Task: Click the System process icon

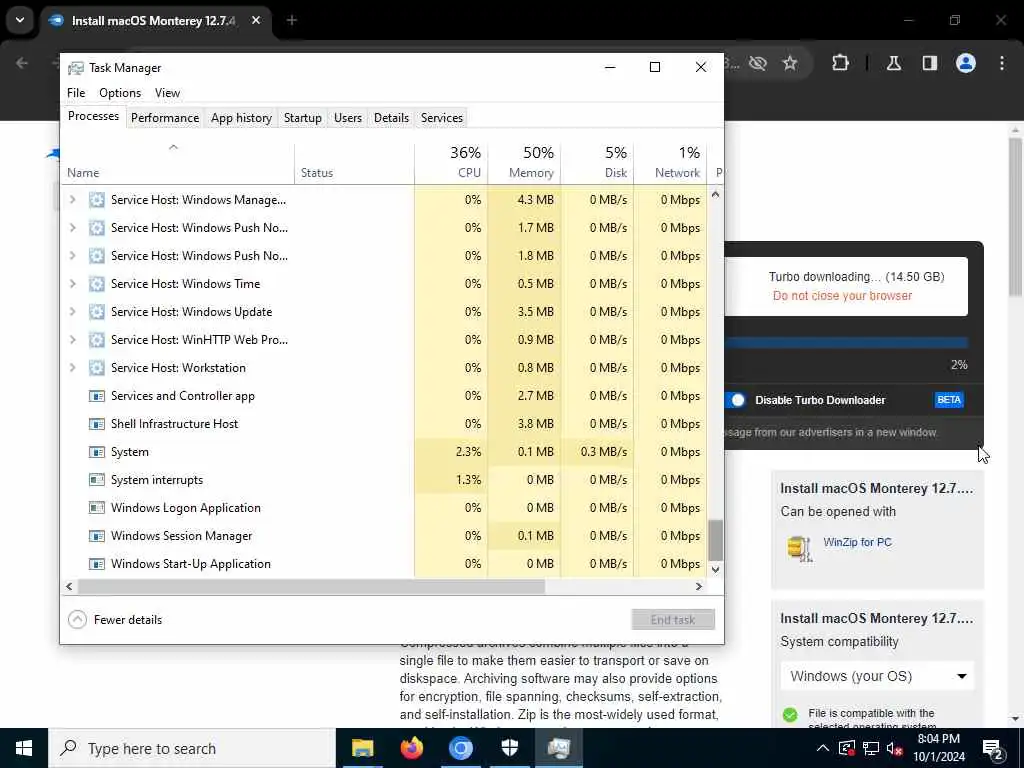Action: pyautogui.click(x=97, y=453)
